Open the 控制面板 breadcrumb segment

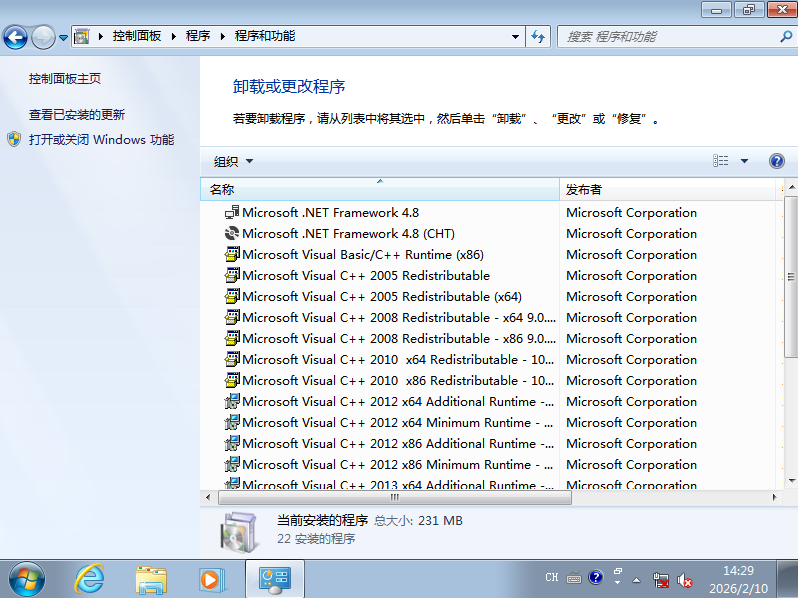point(137,36)
